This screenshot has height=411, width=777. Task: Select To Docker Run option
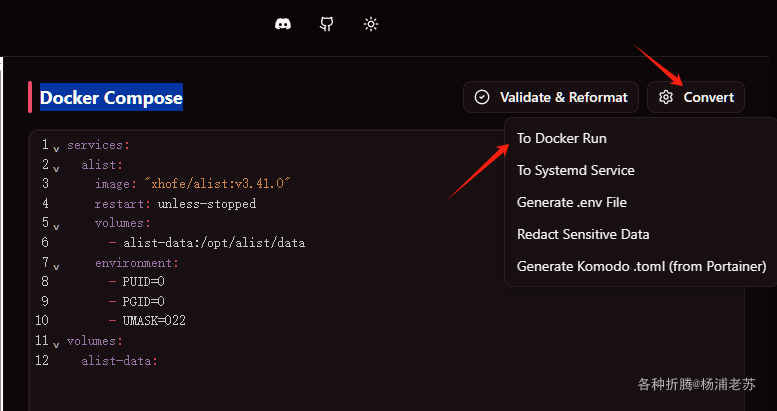click(561, 138)
